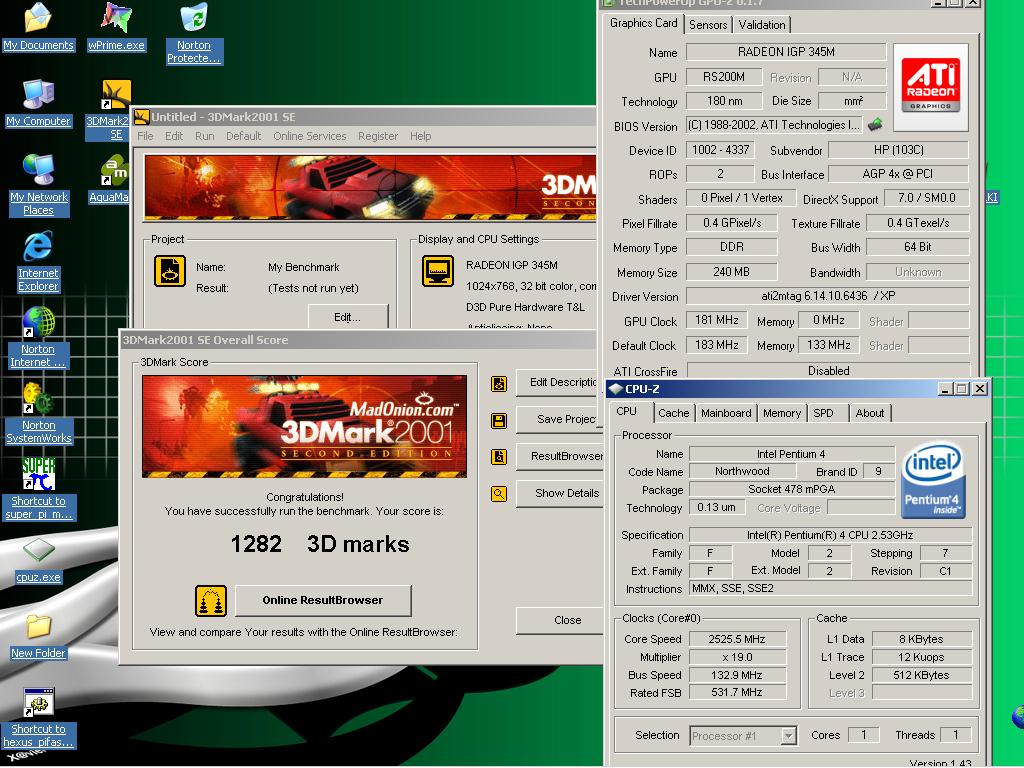Click the Specification field in CPU-Z
1024x768 pixels.
pos(830,535)
